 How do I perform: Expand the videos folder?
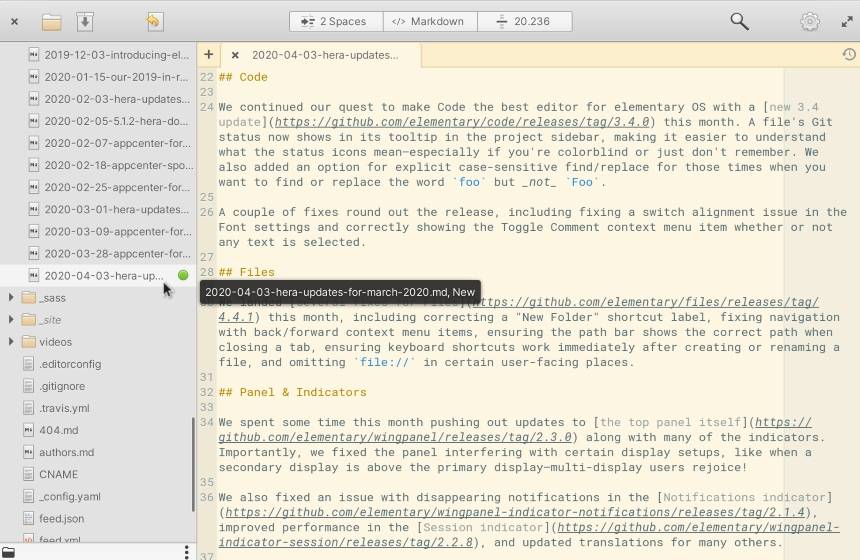[x=11, y=341]
